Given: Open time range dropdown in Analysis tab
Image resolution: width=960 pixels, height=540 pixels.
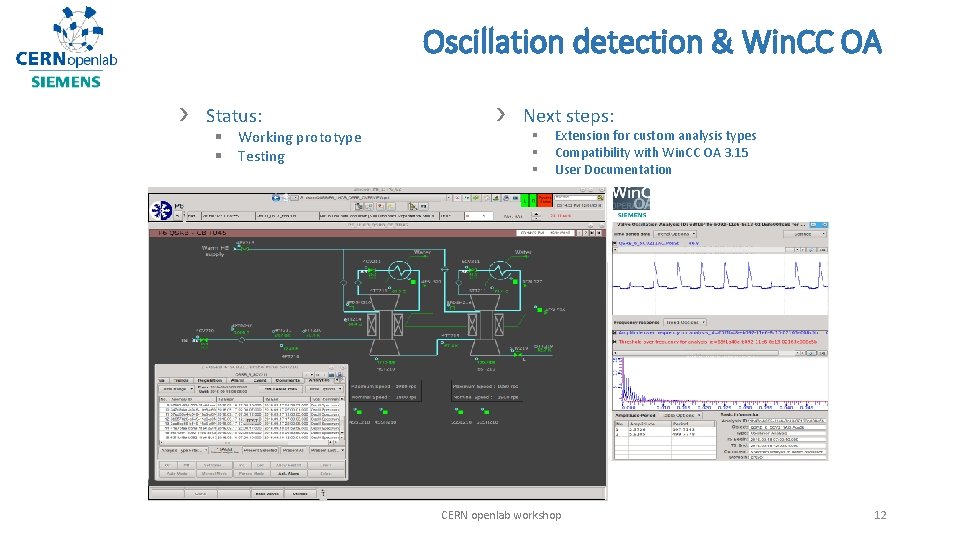Looking at the screenshot, I should pos(176,389).
